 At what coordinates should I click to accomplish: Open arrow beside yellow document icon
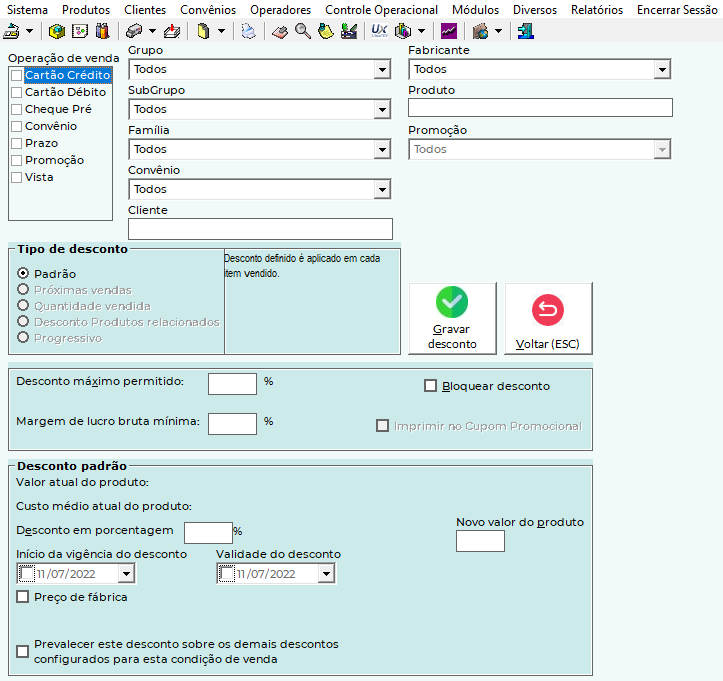point(221,31)
